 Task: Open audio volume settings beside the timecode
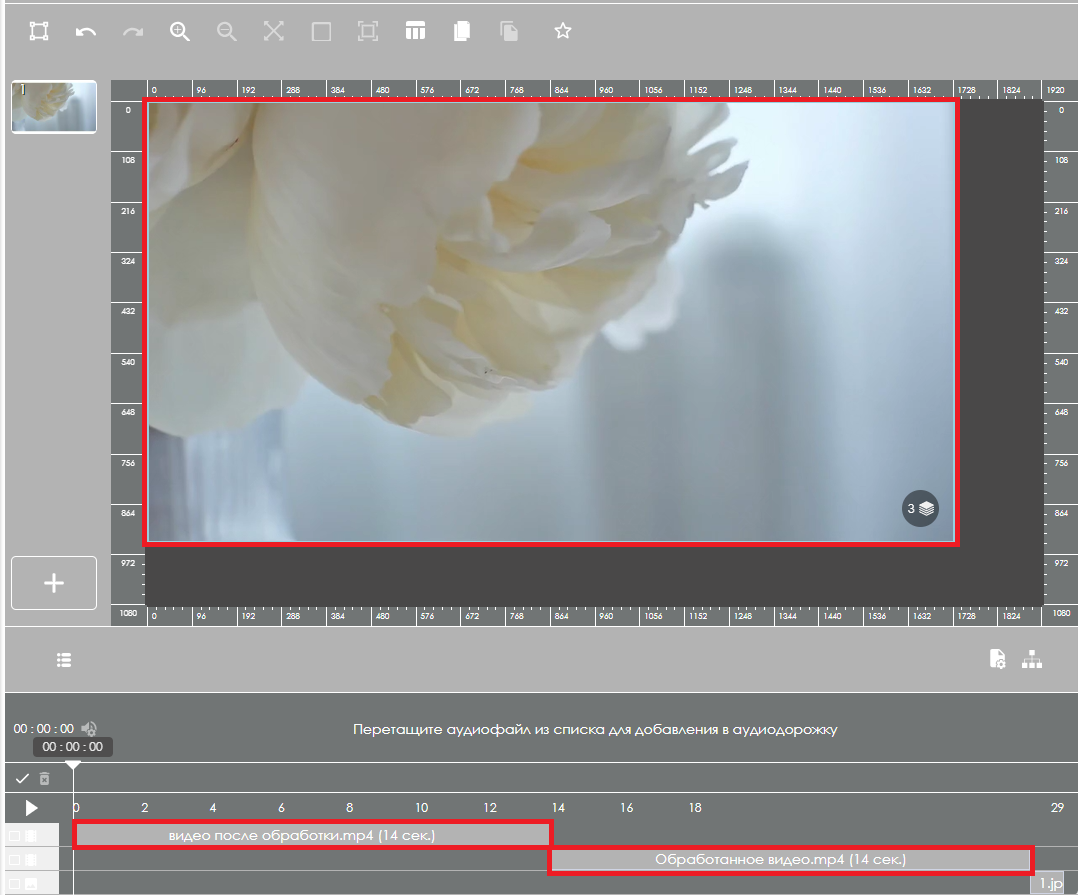tap(90, 729)
